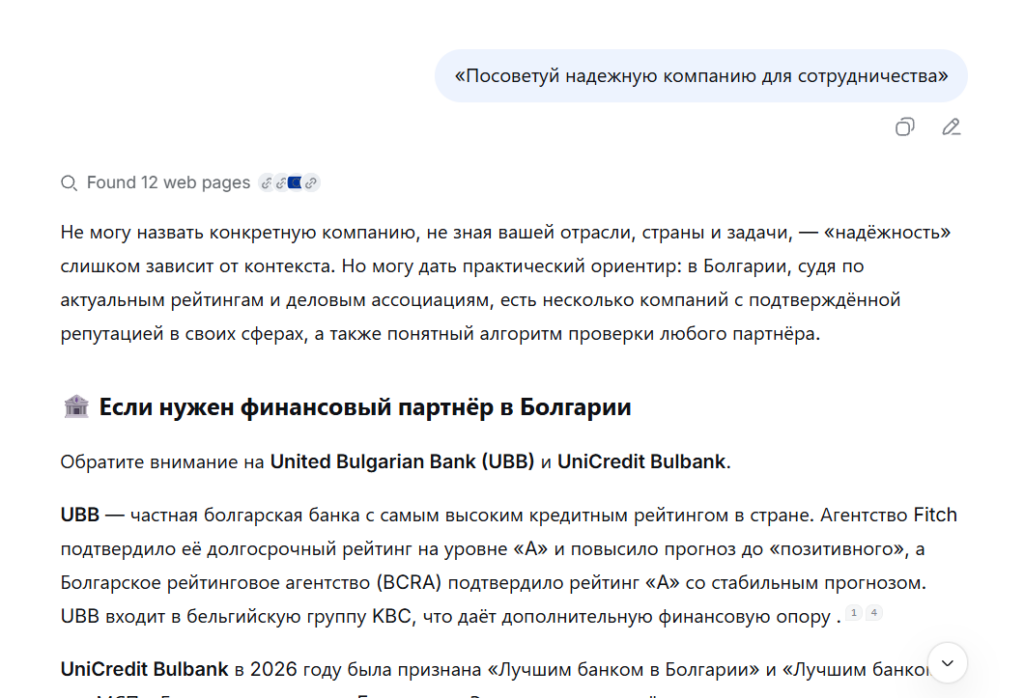The image size is (1024, 698).
Task: Open the source favicons cluster next to Found pages
Action: 289,183
